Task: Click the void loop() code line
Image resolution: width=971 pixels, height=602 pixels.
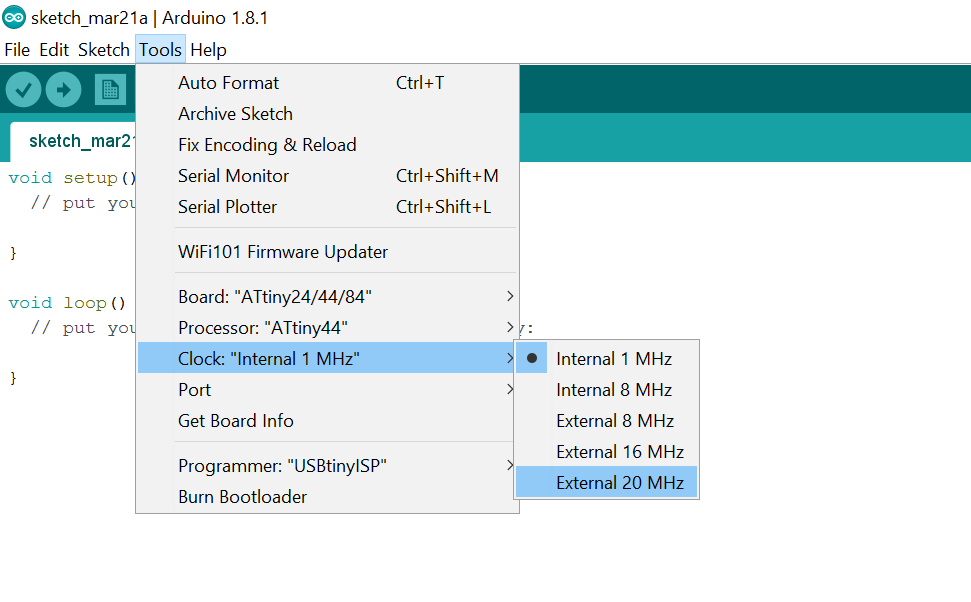Action: point(67,303)
